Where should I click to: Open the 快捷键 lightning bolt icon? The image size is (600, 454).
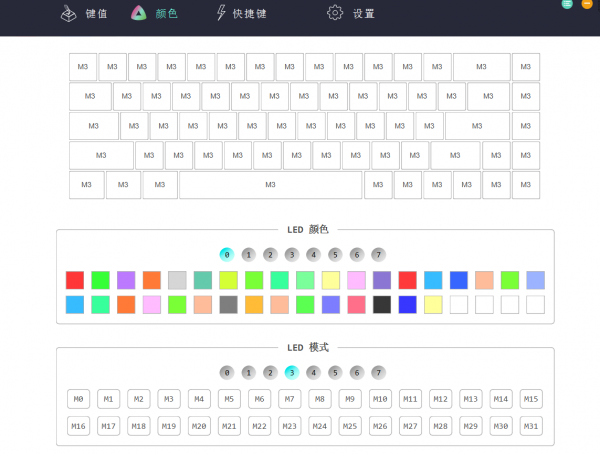coord(221,14)
